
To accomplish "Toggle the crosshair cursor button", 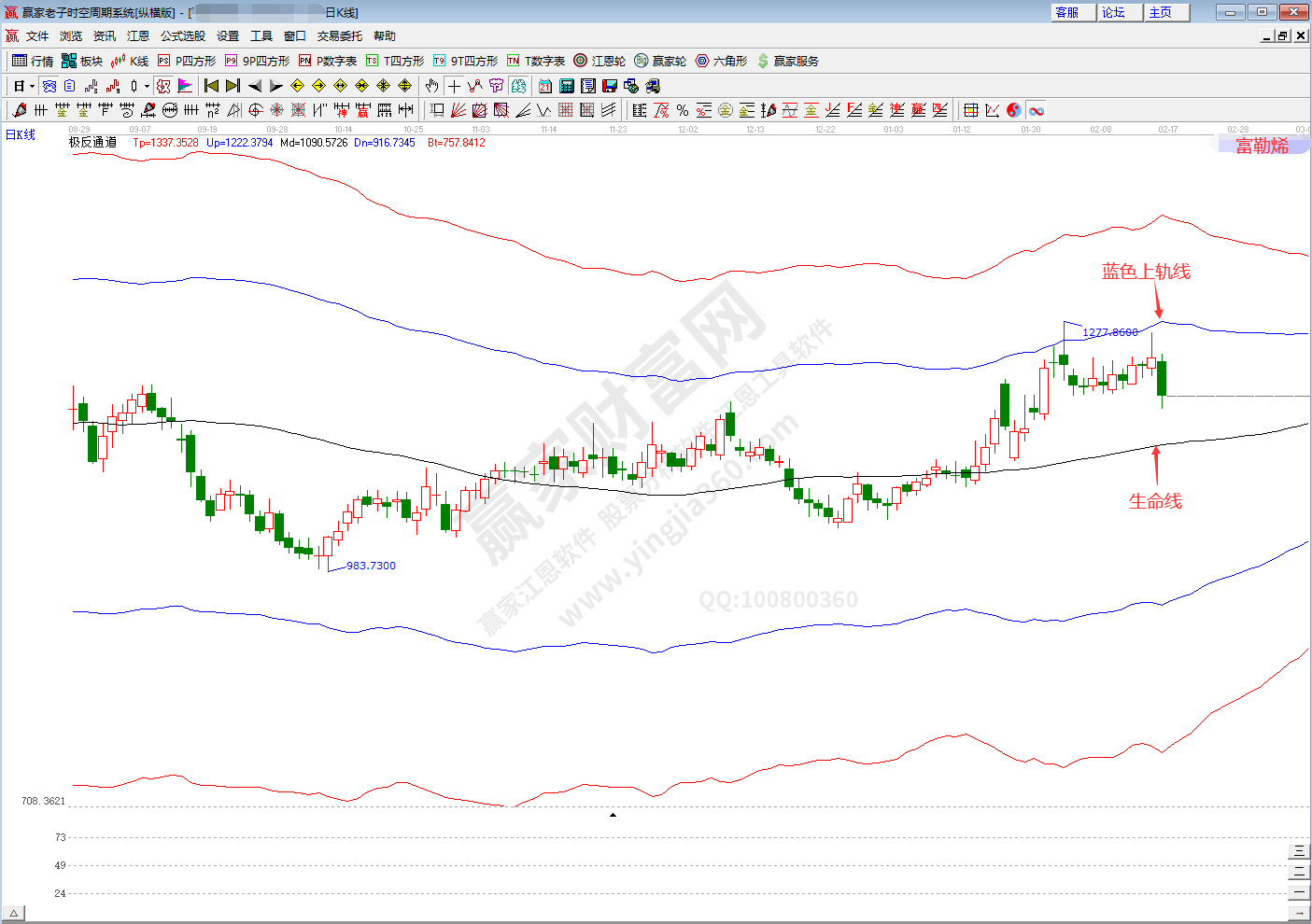I will pyautogui.click(x=454, y=86).
